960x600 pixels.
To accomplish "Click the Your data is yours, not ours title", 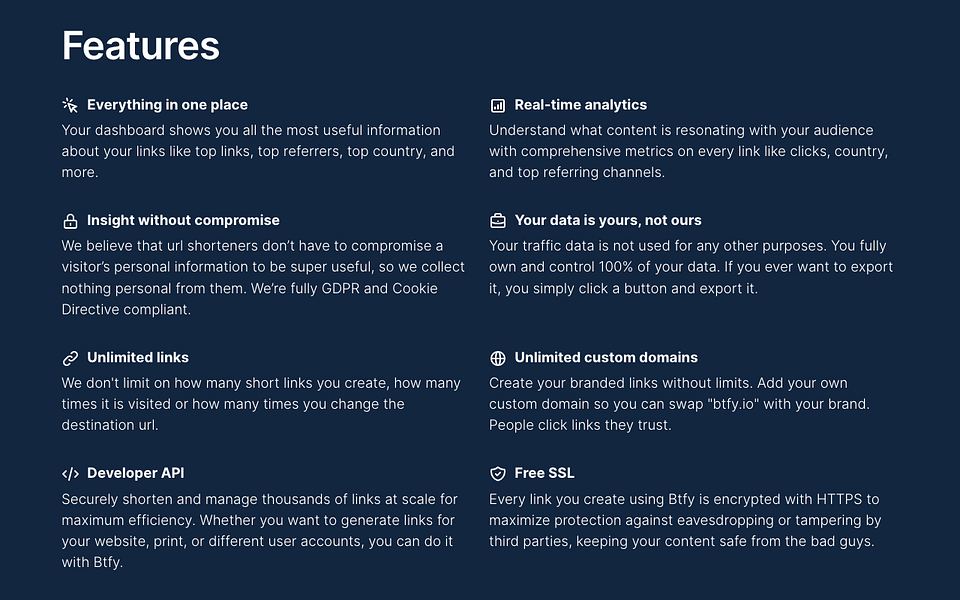I will tap(608, 220).
